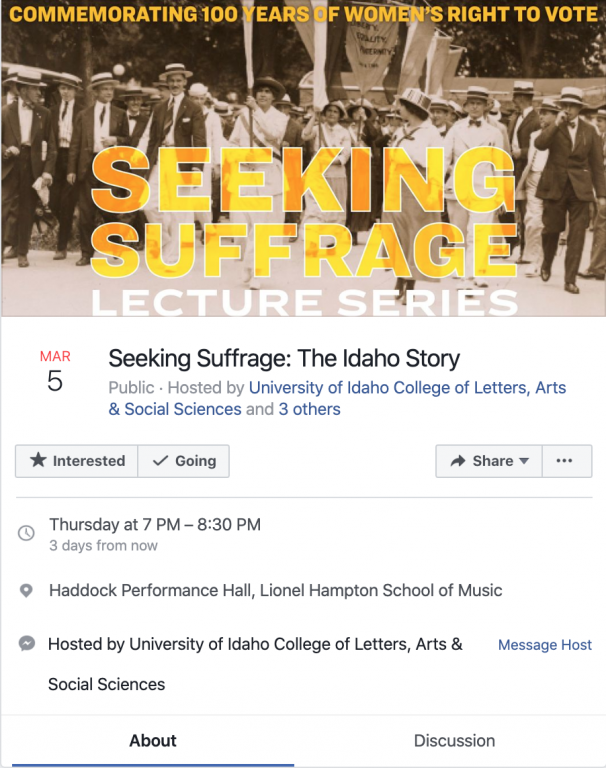
Task: Click the star icon on the Interested button
Action: 38,461
